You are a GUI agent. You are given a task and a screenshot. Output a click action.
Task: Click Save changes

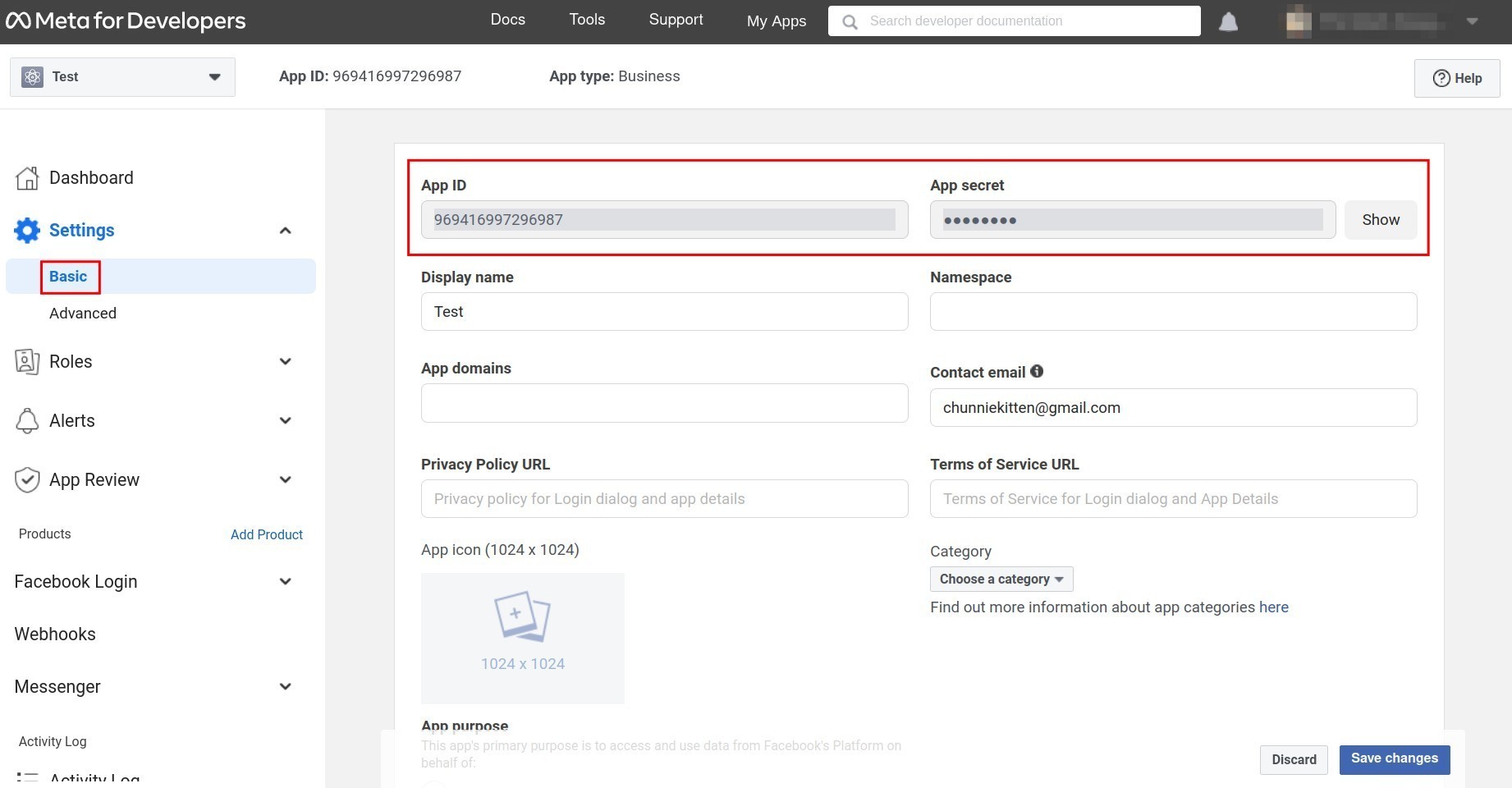point(1395,759)
